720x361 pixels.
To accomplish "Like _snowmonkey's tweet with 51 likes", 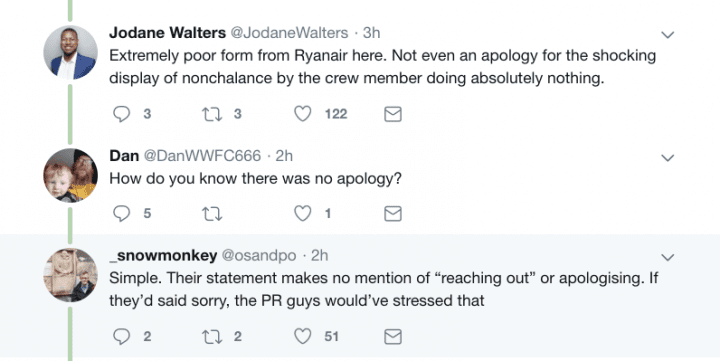I will (x=303, y=337).
